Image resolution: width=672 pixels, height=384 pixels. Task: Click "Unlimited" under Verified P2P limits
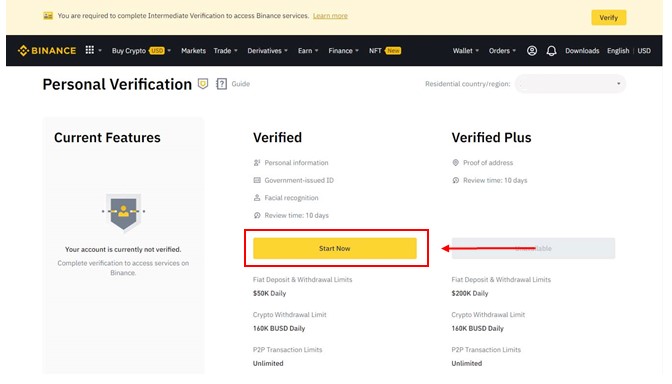268,363
